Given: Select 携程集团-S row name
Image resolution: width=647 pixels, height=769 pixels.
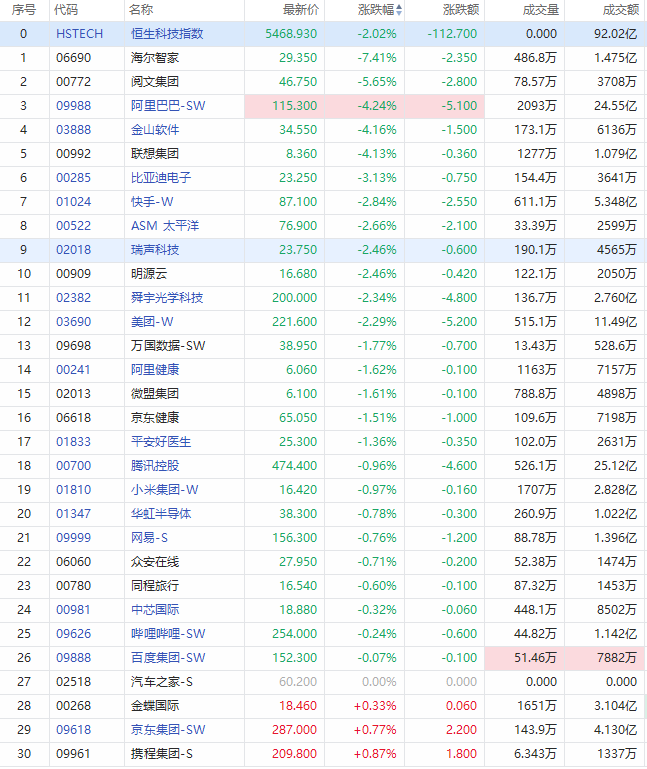Looking at the screenshot, I should pos(162,755).
